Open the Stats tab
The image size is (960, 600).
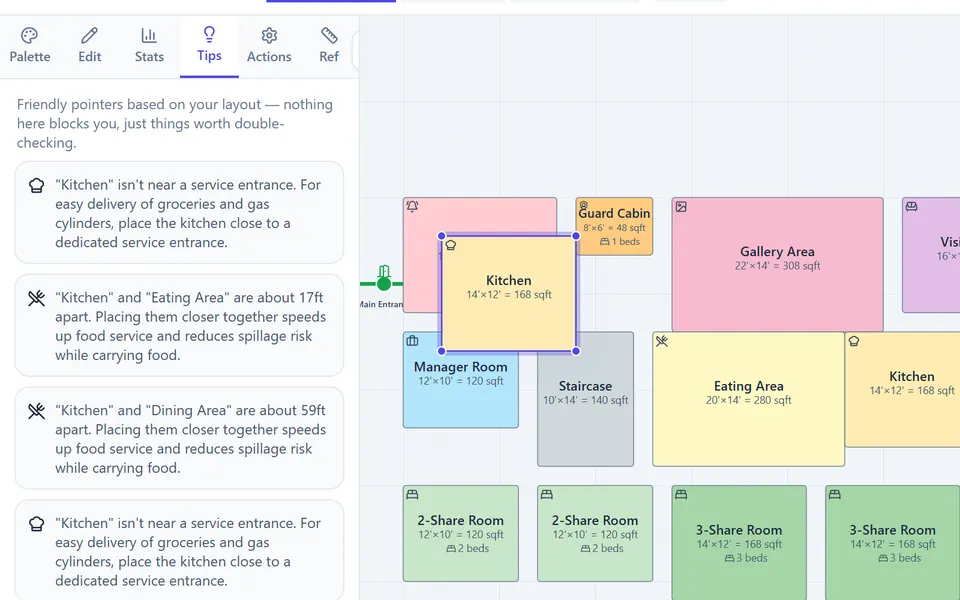coord(149,46)
